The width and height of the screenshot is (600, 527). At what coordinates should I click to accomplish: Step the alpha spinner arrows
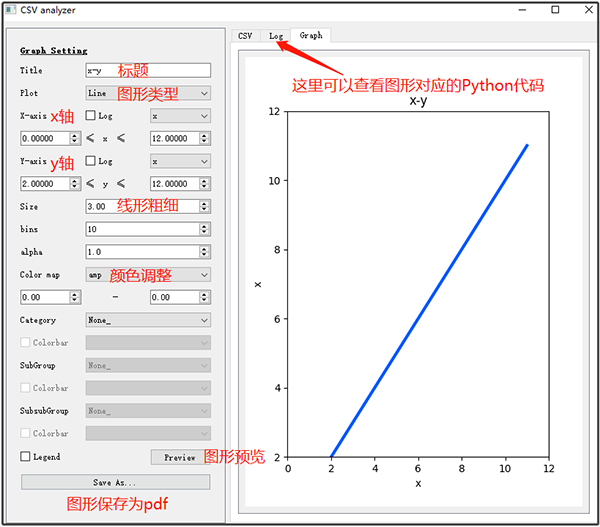(x=204, y=252)
